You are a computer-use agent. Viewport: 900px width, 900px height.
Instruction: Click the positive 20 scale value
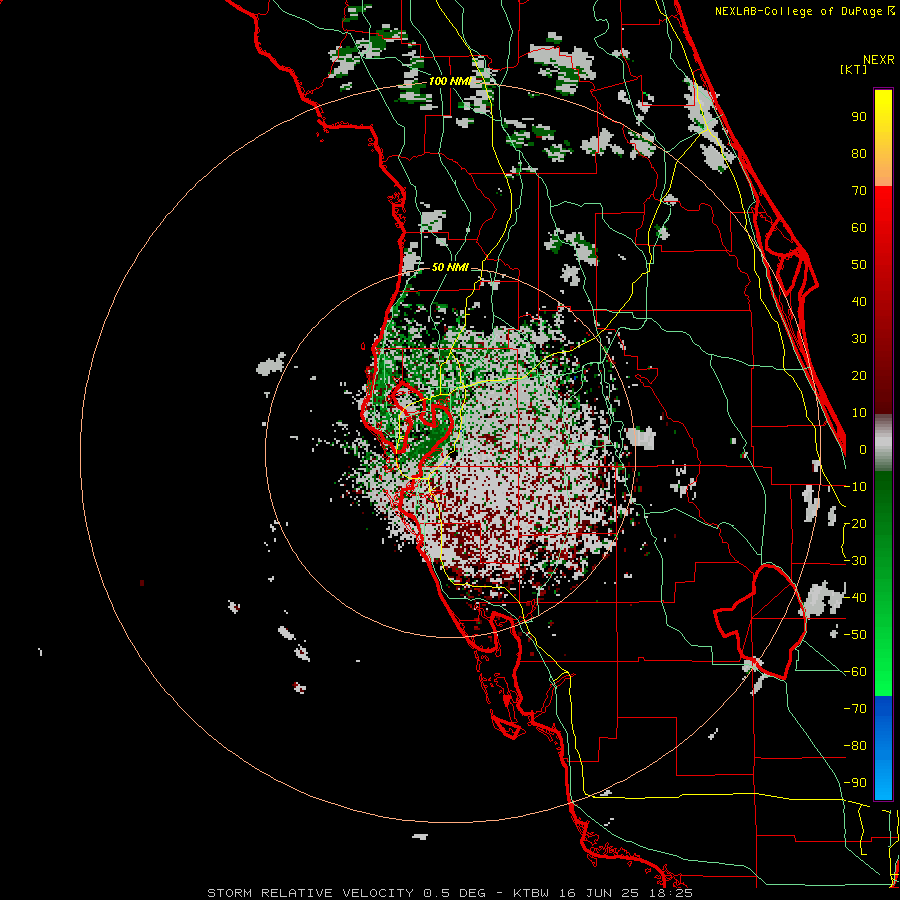tap(859, 375)
